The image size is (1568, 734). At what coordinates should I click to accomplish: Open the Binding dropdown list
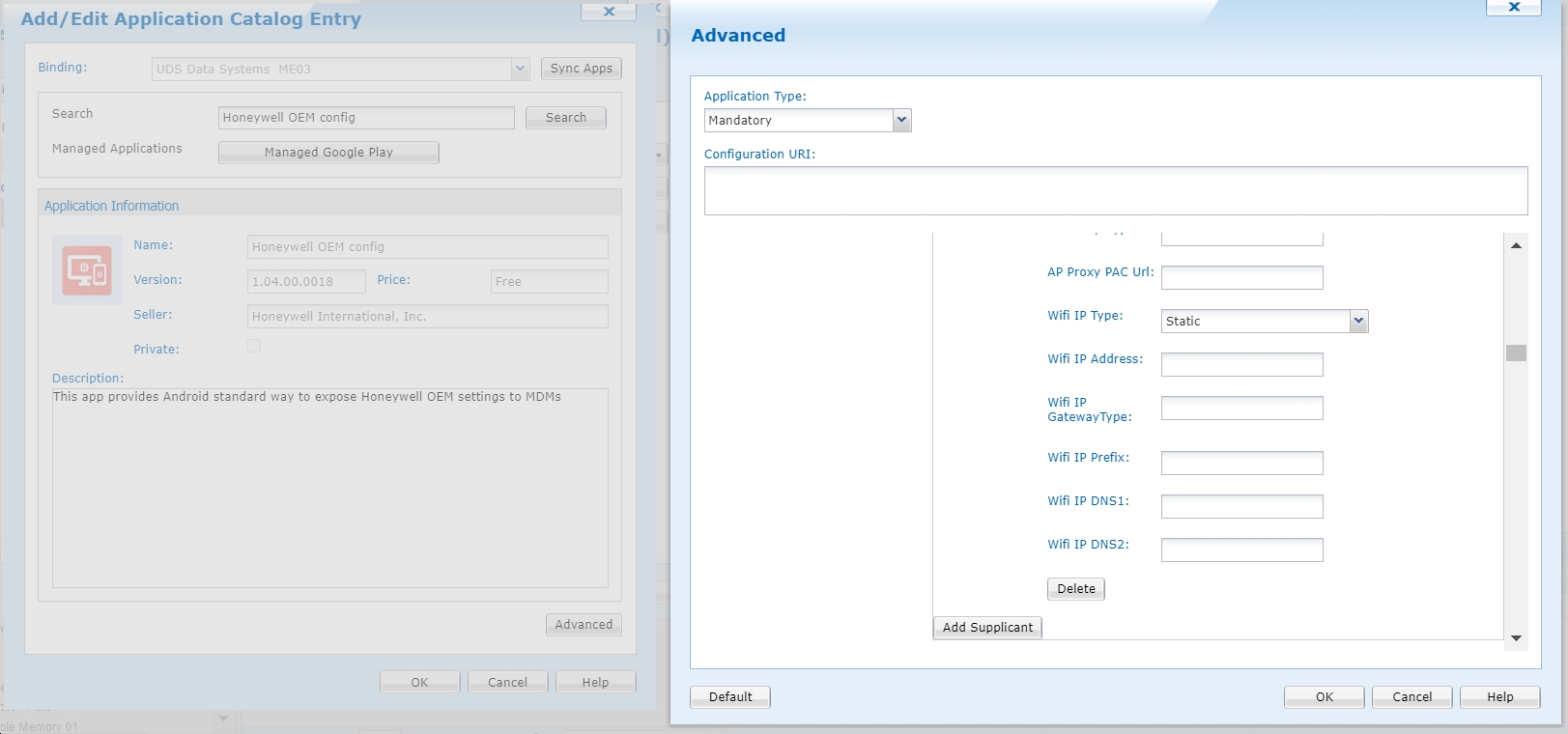[520, 69]
